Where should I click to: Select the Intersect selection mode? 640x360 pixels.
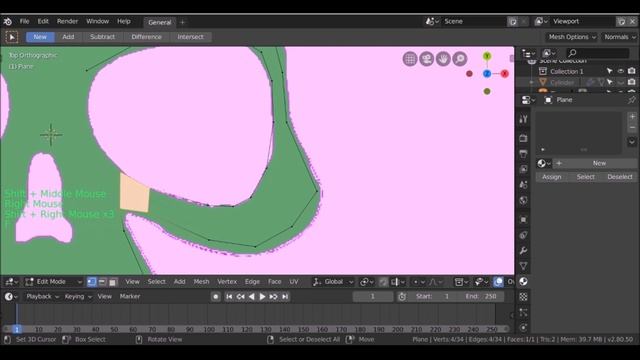[190, 37]
